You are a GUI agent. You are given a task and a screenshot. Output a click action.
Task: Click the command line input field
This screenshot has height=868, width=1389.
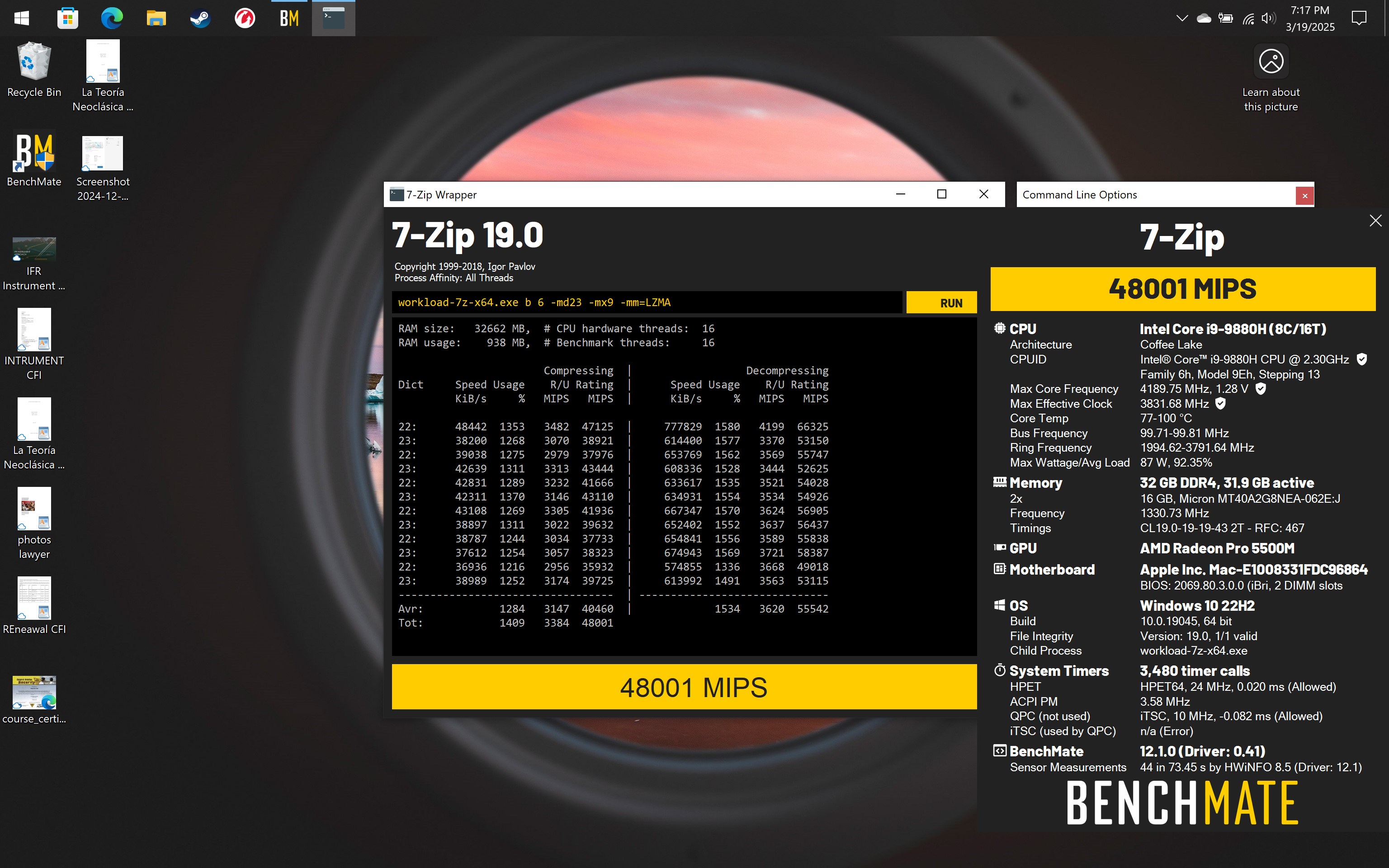pos(647,302)
